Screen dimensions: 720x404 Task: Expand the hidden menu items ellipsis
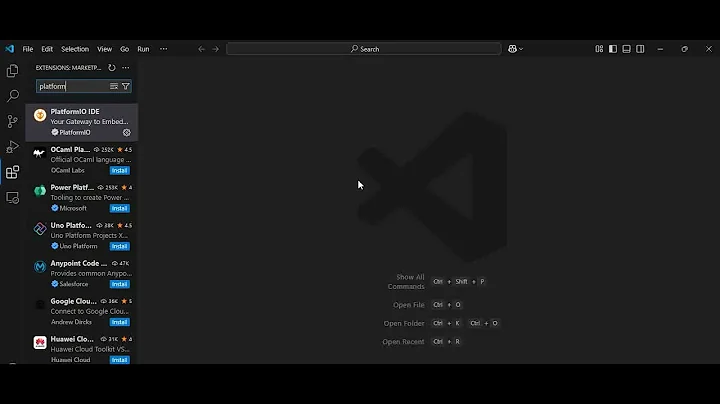click(163, 49)
